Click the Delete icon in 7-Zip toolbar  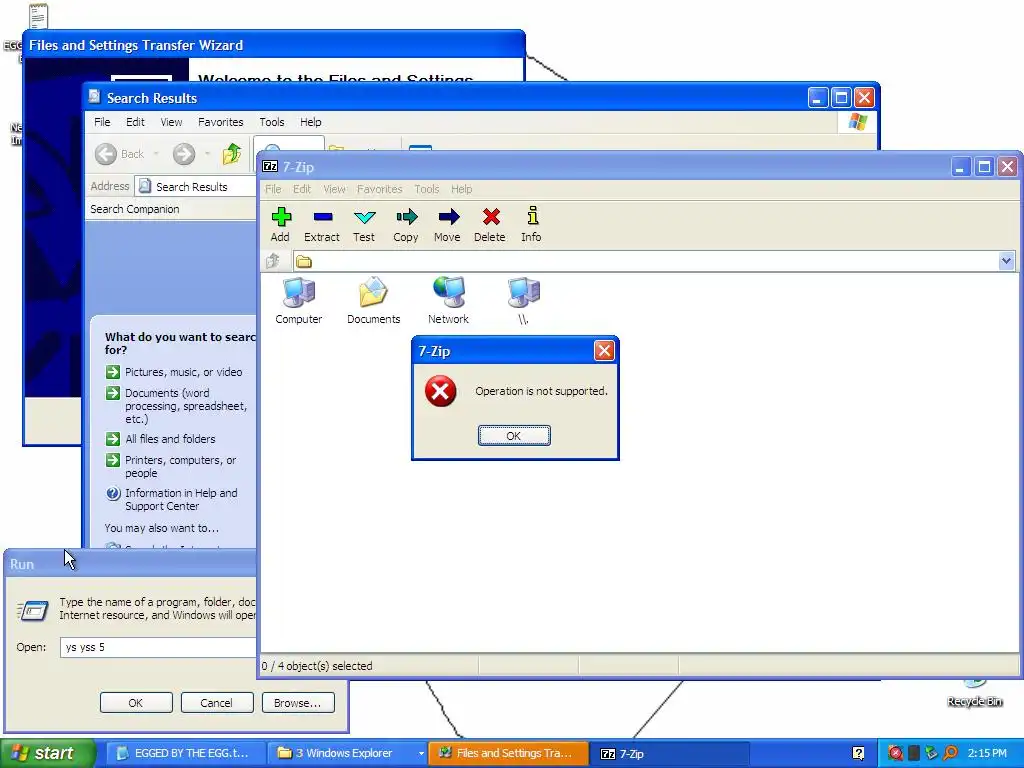490,217
